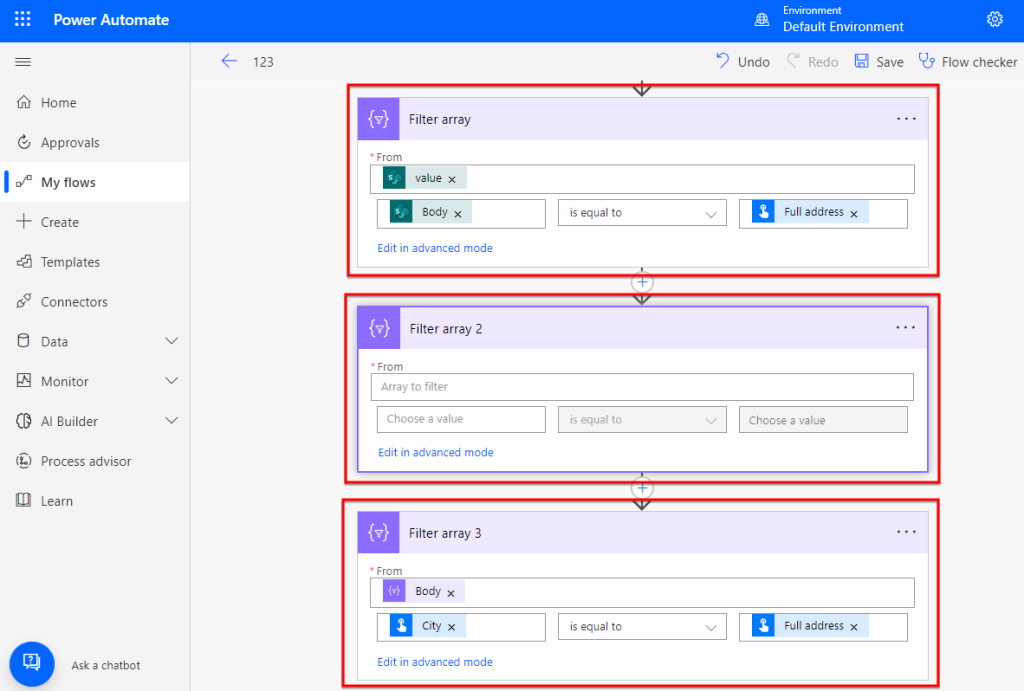
Task: Open the Filter array 2 ellipsis menu
Action: 906,327
